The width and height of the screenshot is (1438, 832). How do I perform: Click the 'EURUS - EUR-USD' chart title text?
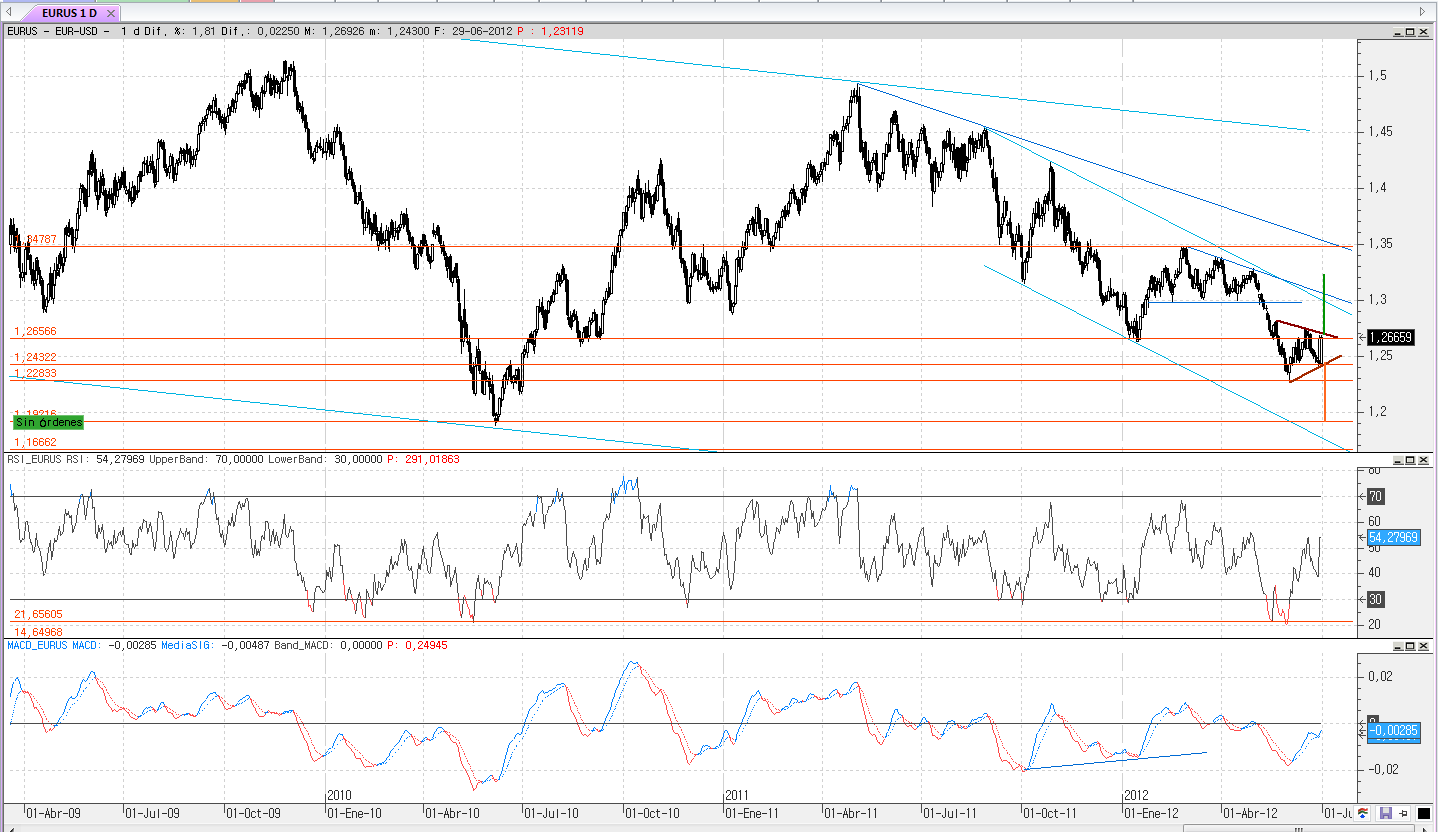(58, 31)
